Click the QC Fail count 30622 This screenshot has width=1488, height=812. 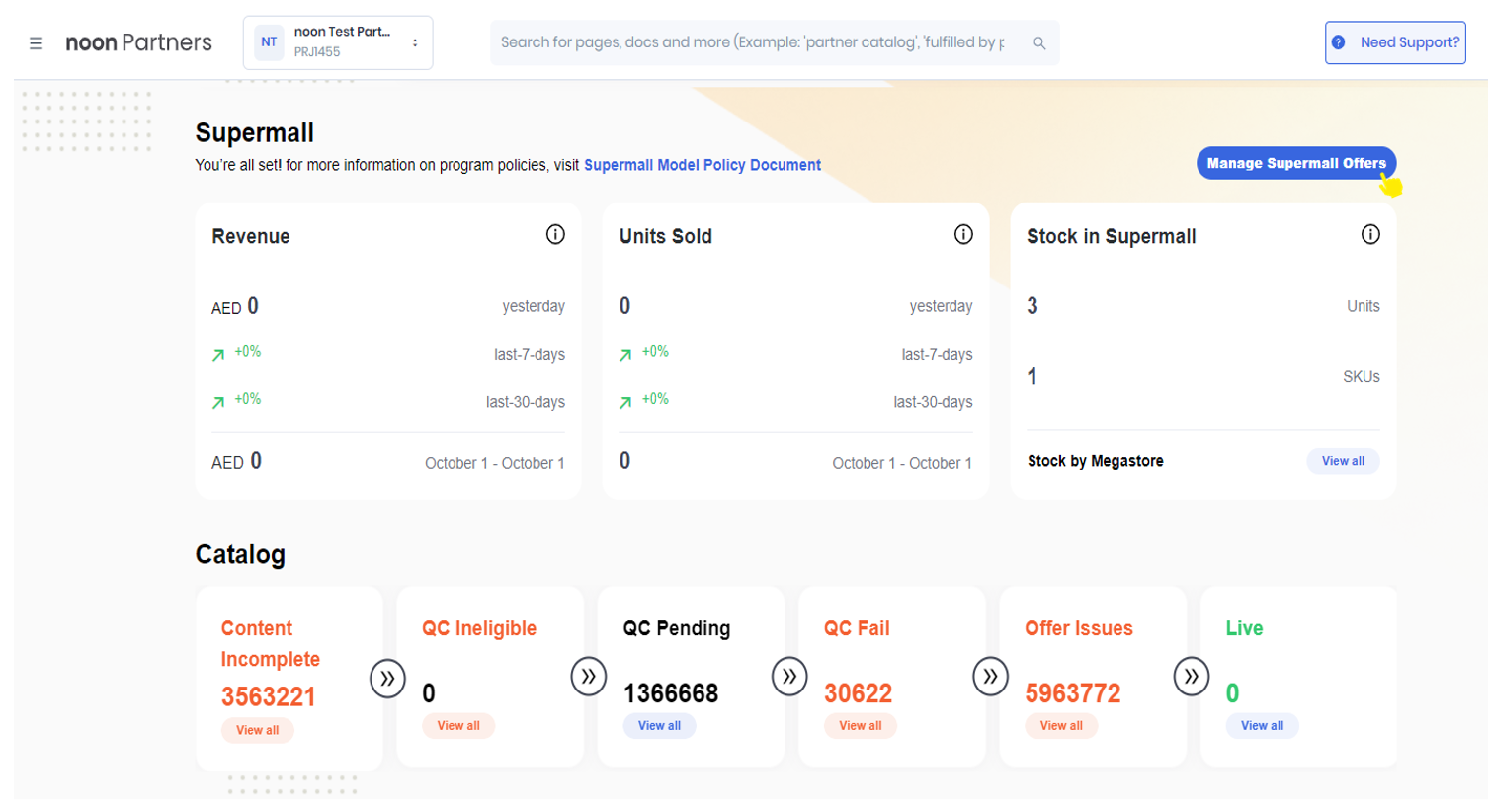point(859,693)
